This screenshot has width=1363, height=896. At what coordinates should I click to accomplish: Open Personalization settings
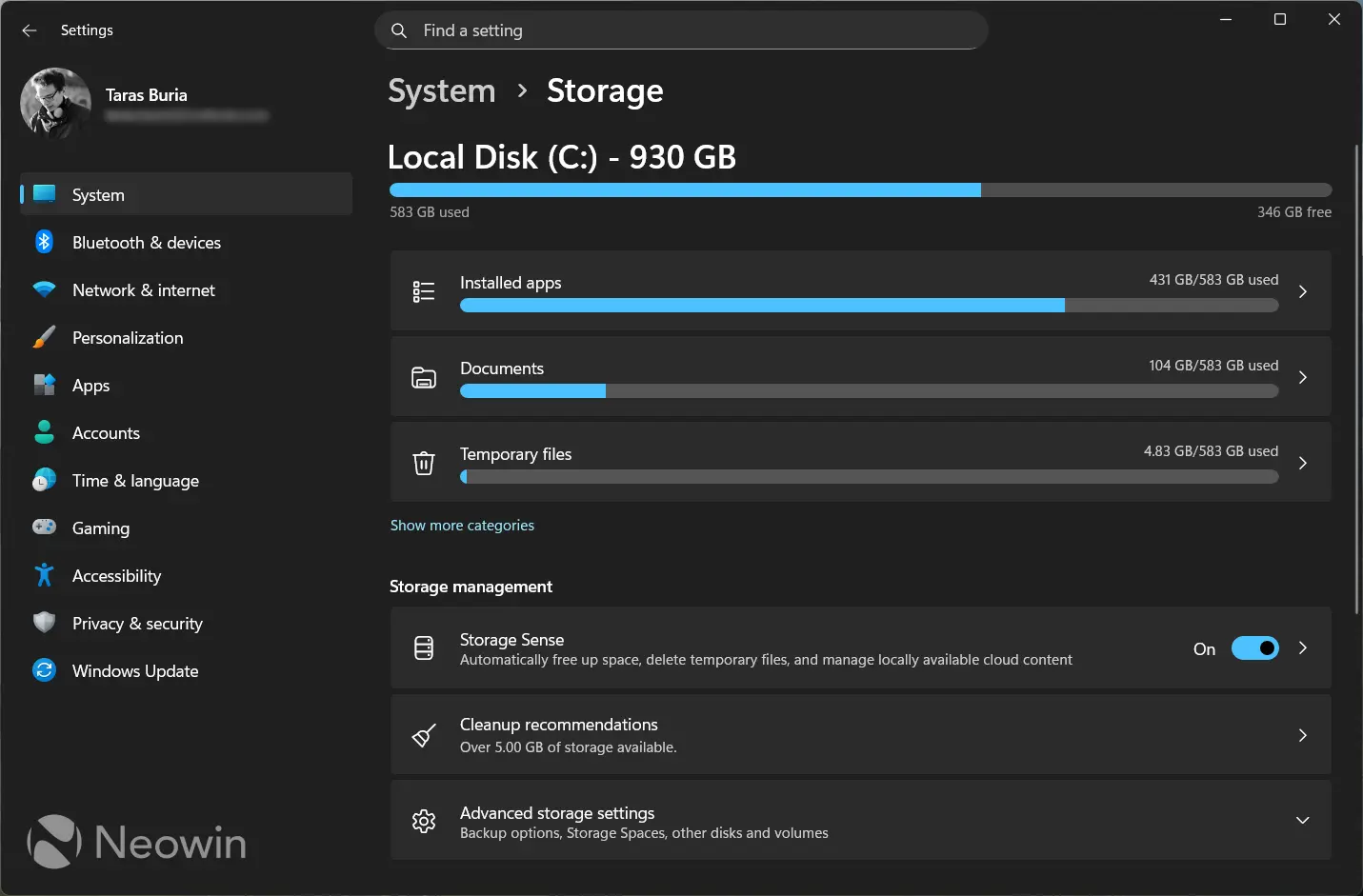click(x=128, y=338)
